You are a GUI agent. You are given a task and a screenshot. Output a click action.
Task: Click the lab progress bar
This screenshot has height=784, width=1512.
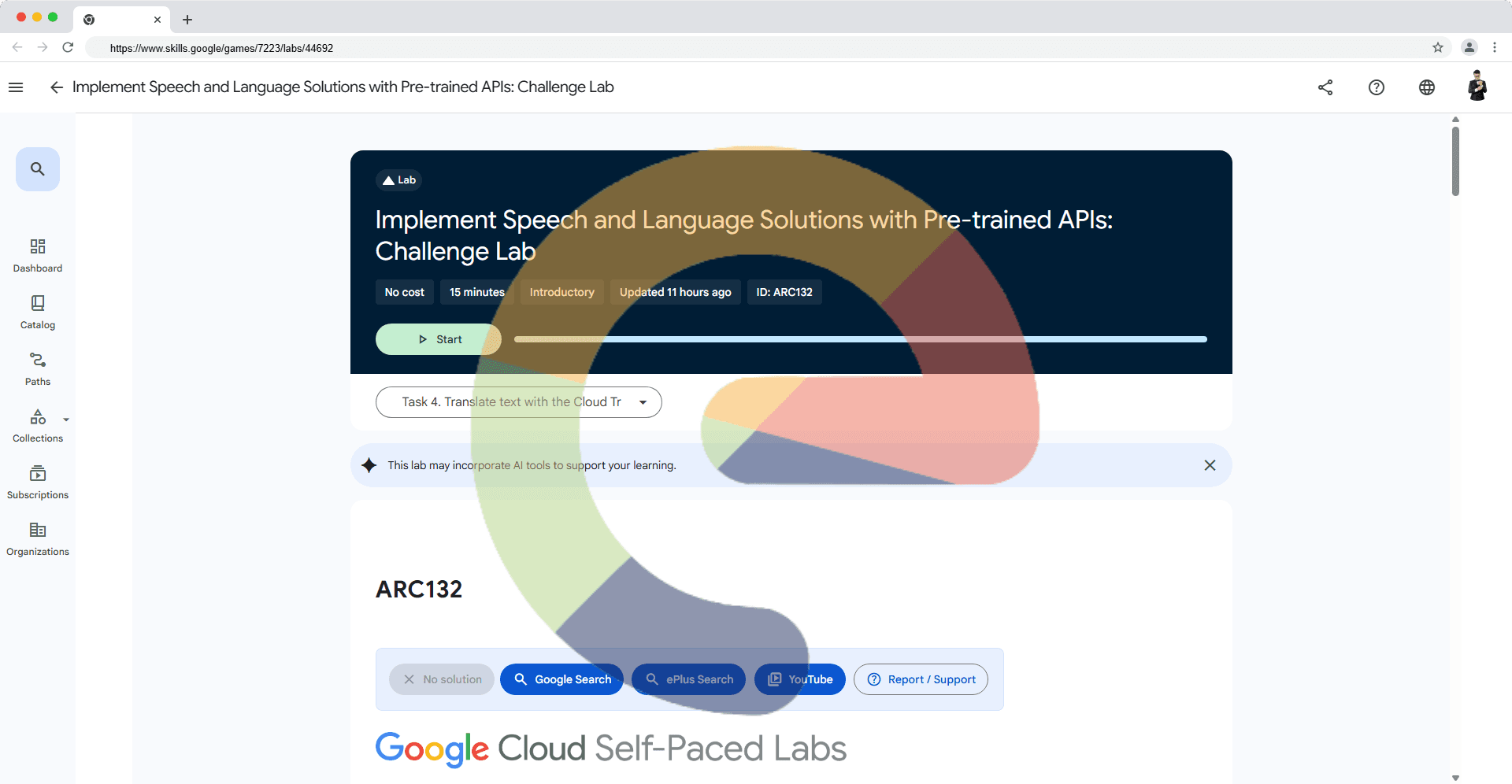pyautogui.click(x=861, y=339)
